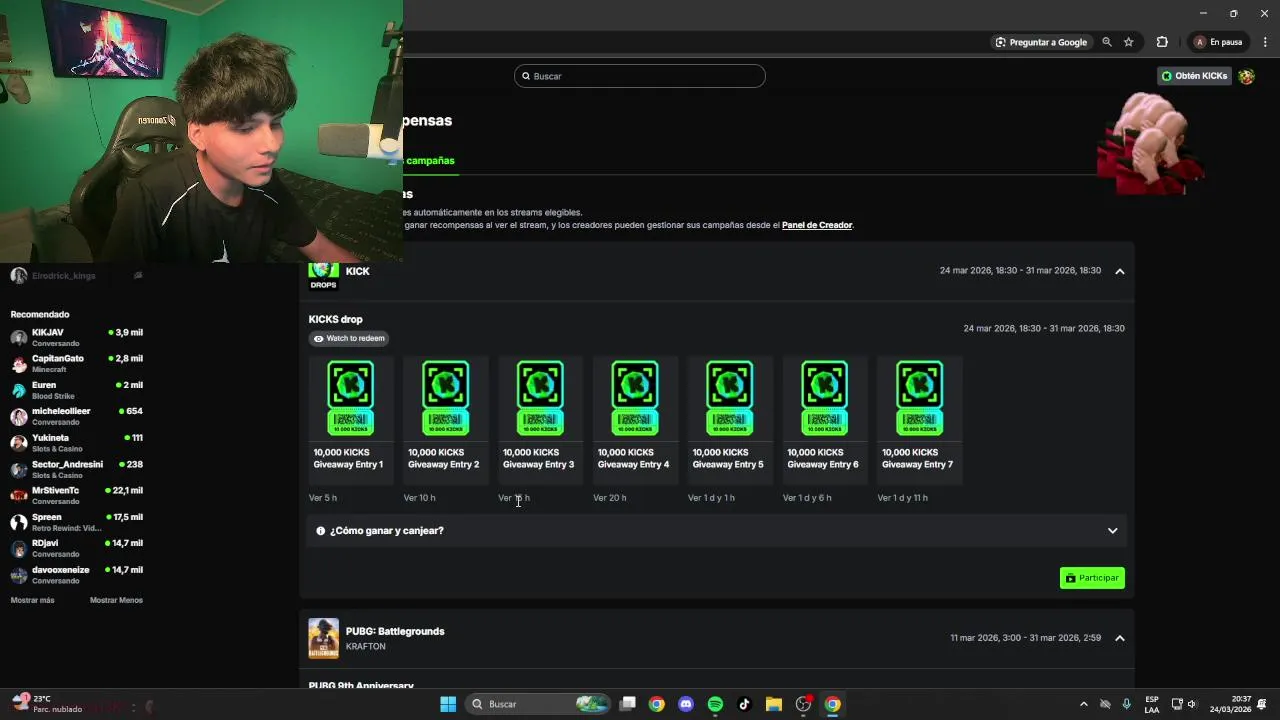1280x720 pixels.
Task: Click the 'Ver 5 h' label
Action: (323, 498)
